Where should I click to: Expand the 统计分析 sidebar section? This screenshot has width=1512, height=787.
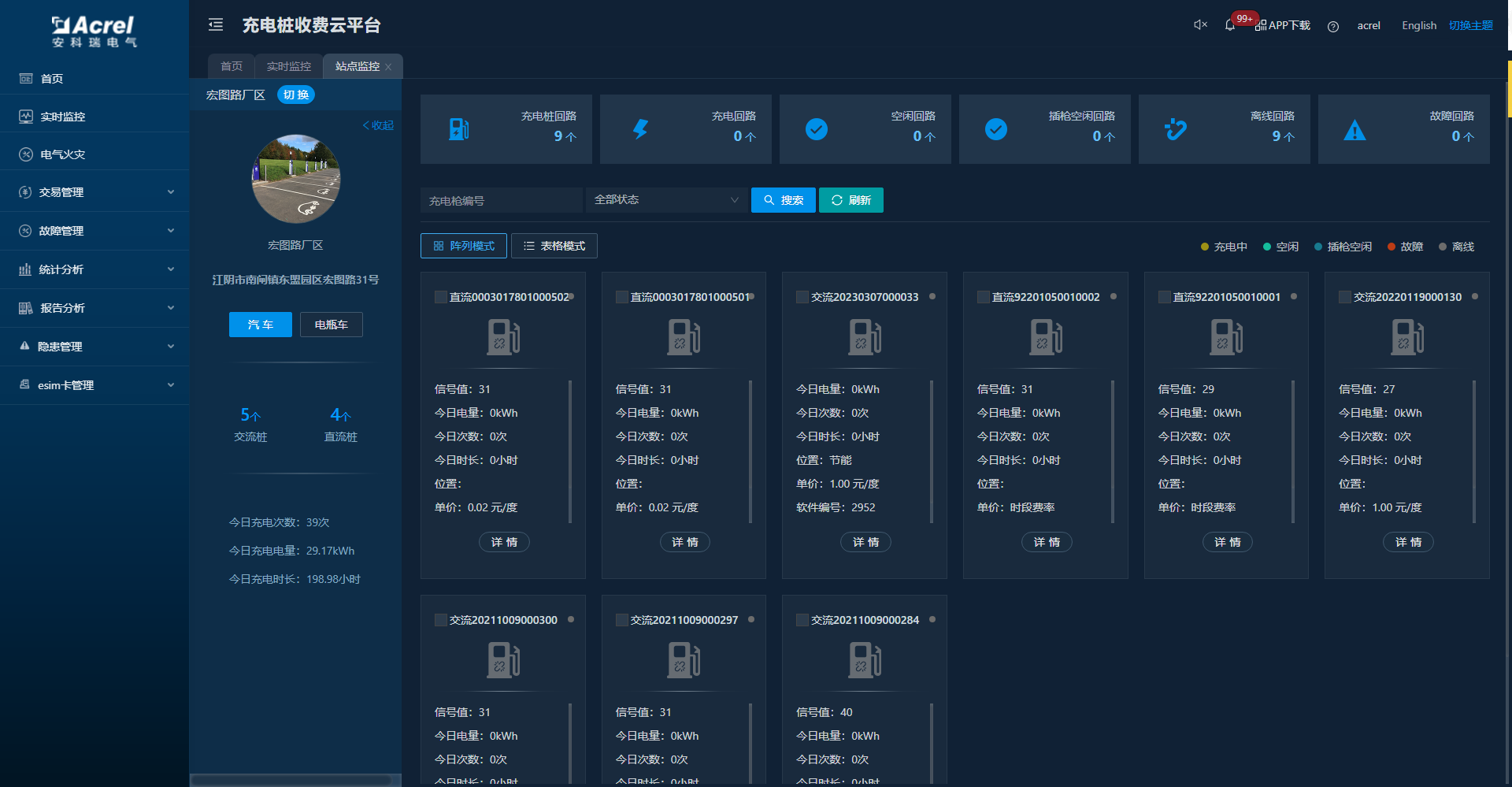tap(94, 269)
